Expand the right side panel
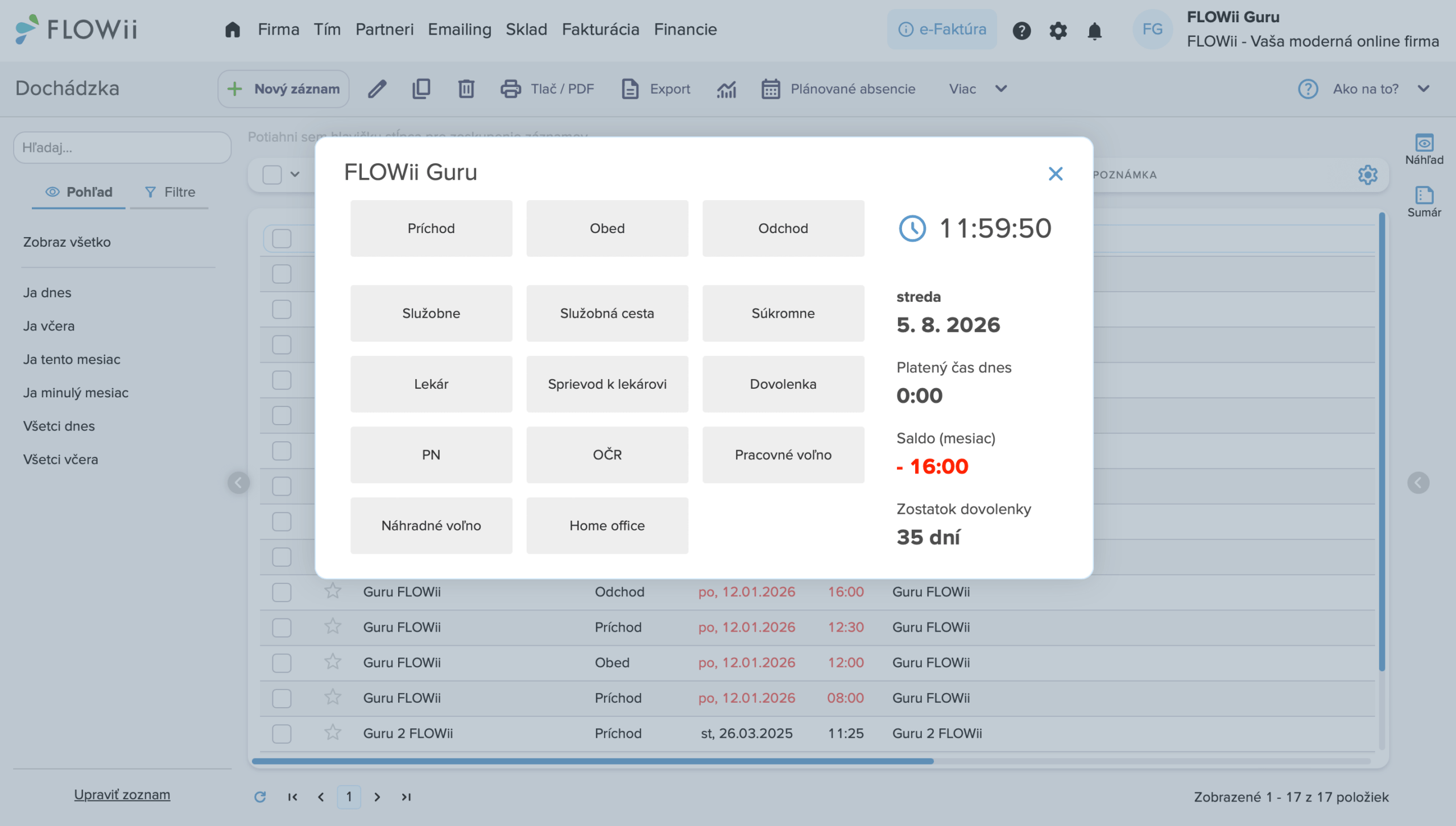1456x826 pixels. pos(1418,483)
